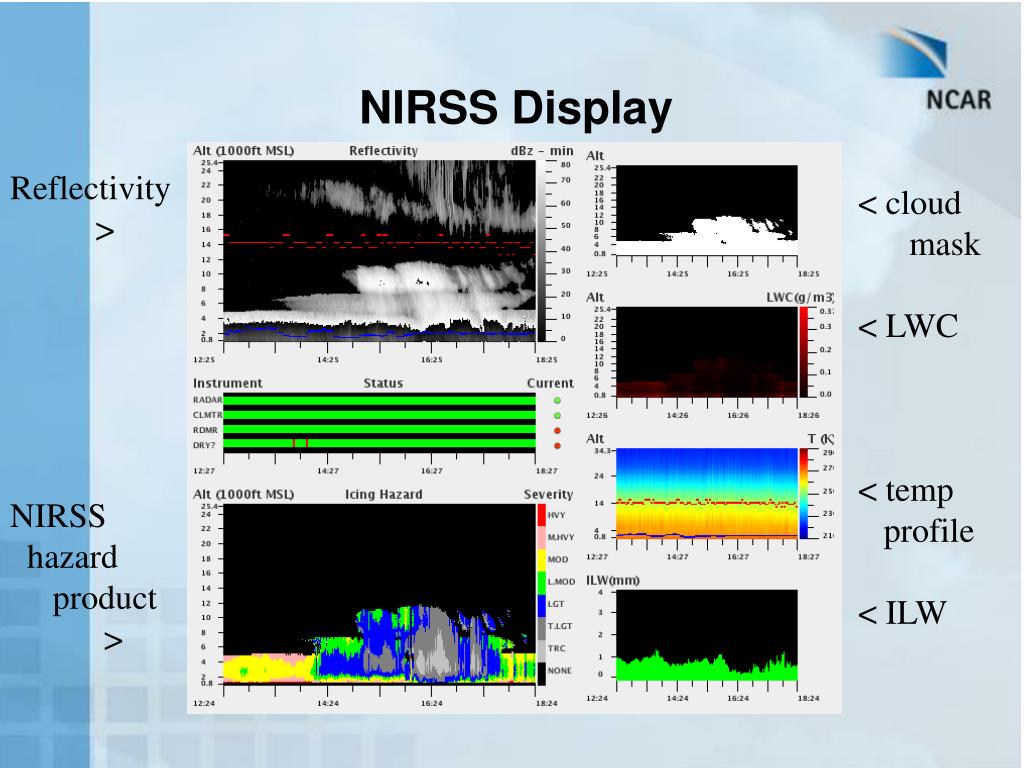
Task: Click the cloud mask plot
Action: (x=707, y=210)
